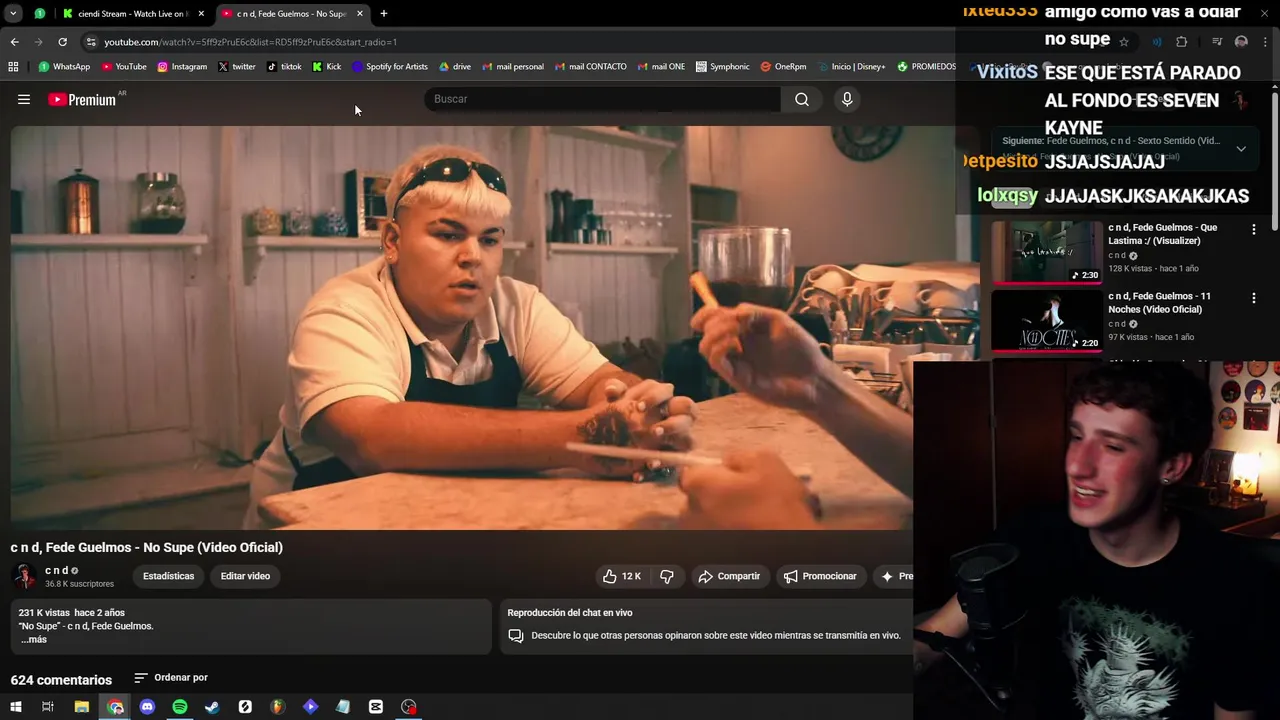Open the Instagram bookmark
Viewport: 1280px width, 720px height.
pos(182,67)
